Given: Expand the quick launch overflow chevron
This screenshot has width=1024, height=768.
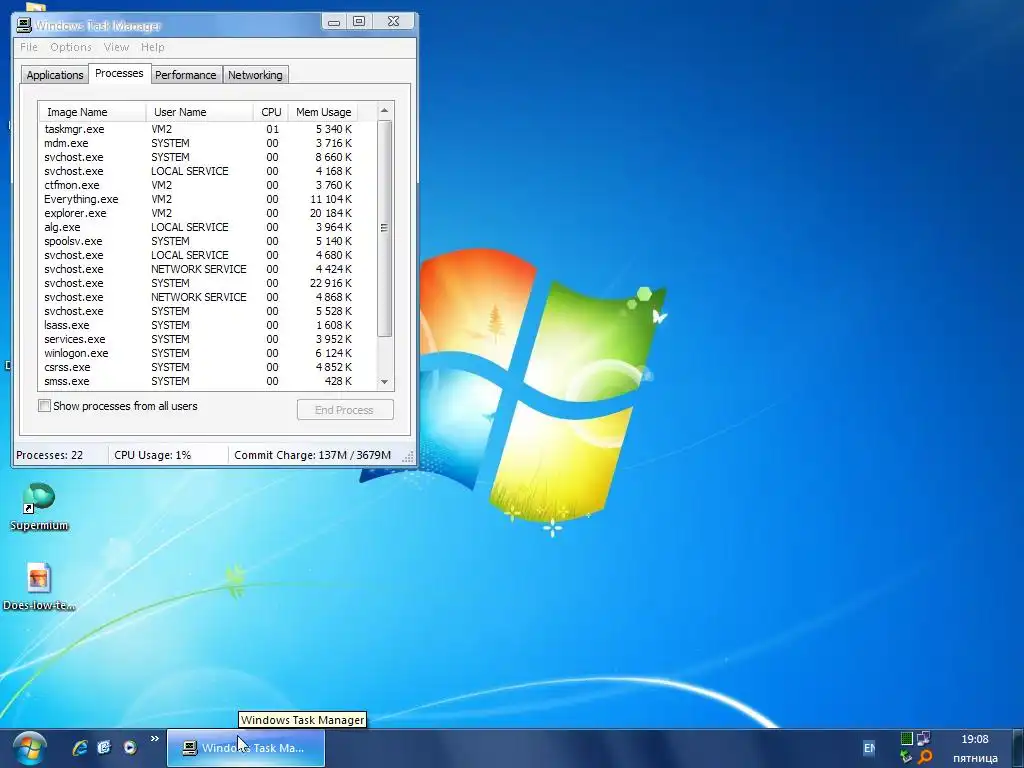Looking at the screenshot, I should click(x=155, y=739).
